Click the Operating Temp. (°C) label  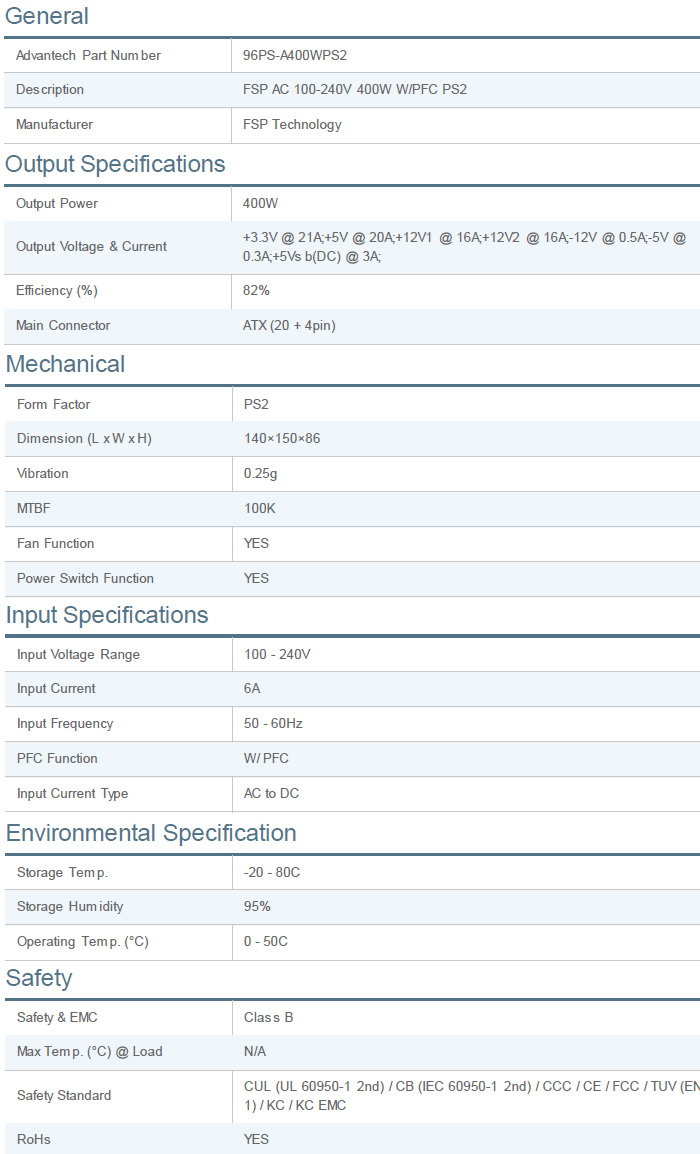tap(82, 942)
